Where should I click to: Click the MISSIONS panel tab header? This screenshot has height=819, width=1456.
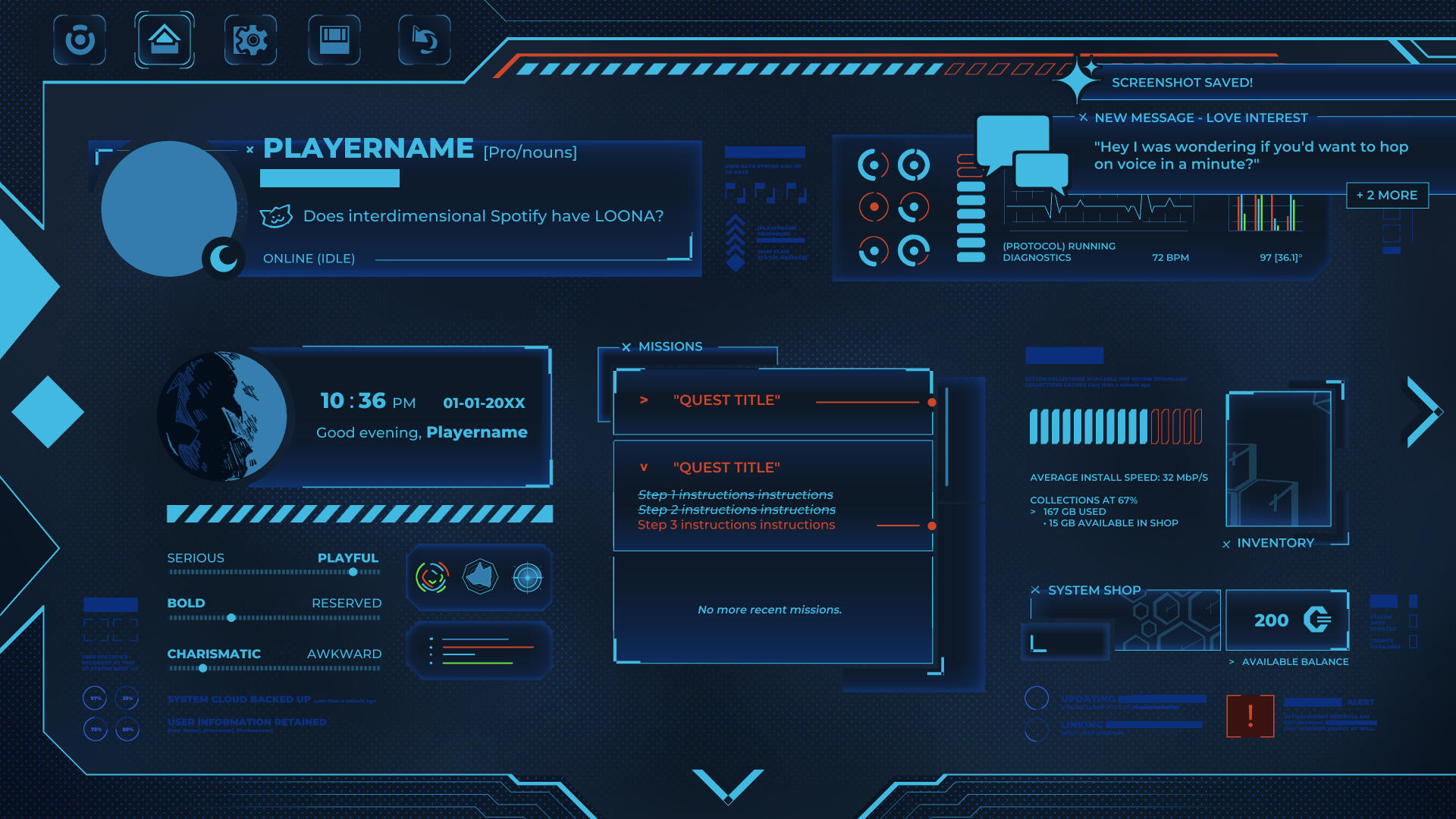[x=670, y=347]
